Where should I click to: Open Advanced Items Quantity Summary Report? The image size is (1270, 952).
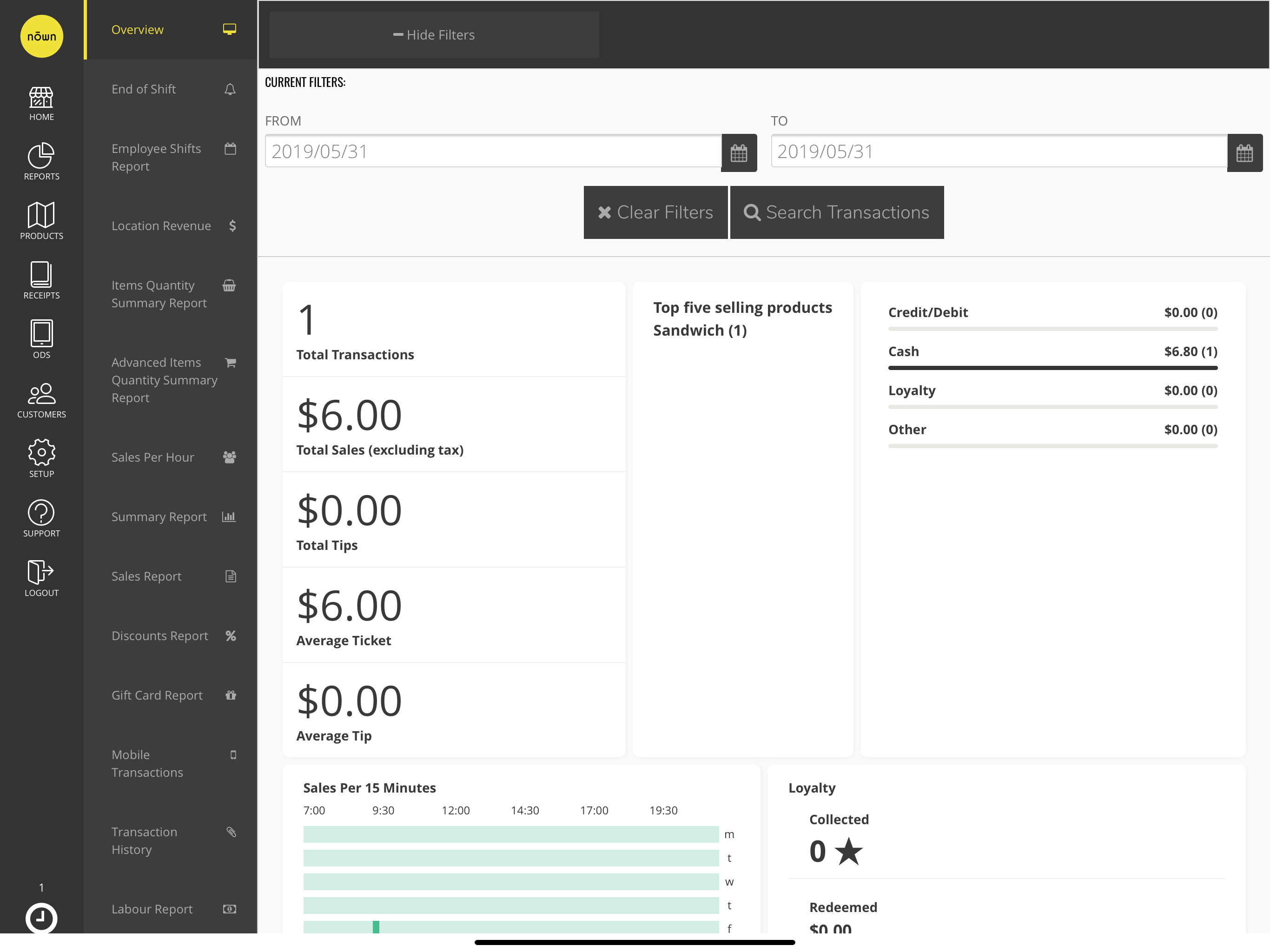(x=171, y=380)
